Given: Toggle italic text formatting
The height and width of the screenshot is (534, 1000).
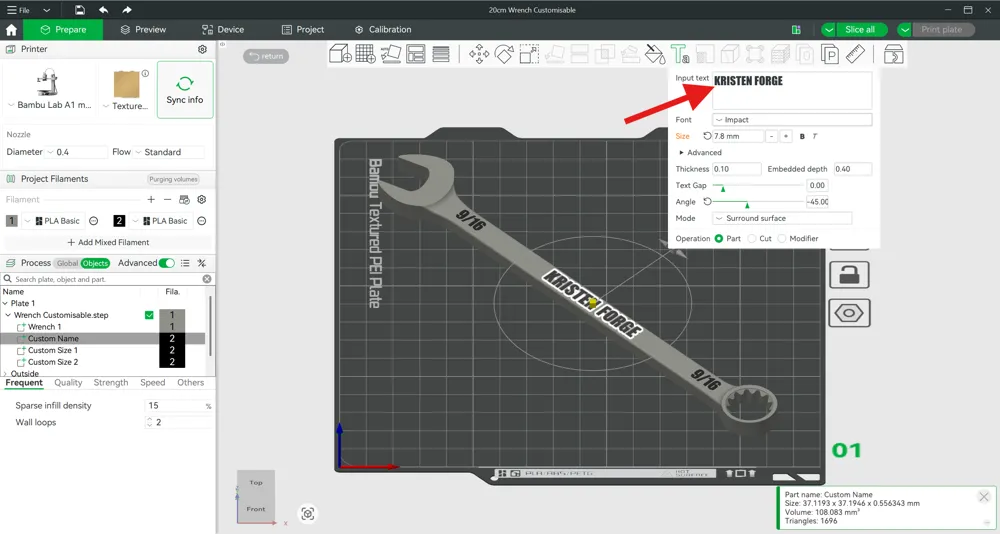Looking at the screenshot, I should pos(815,136).
